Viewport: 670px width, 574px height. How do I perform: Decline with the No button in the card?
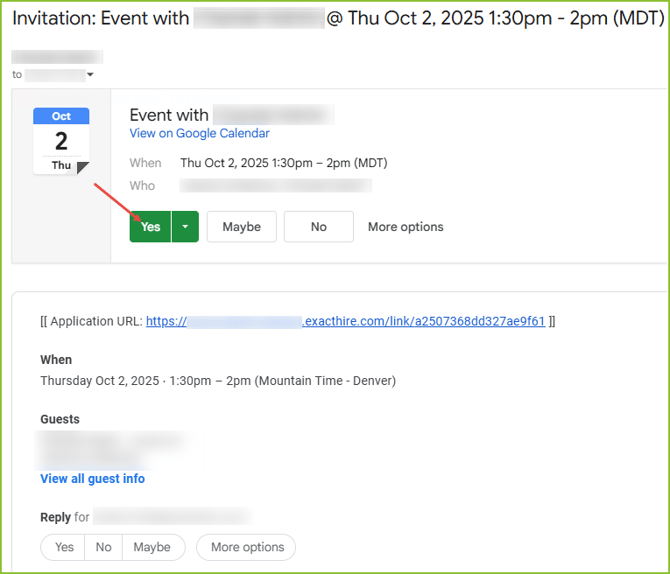point(318,227)
